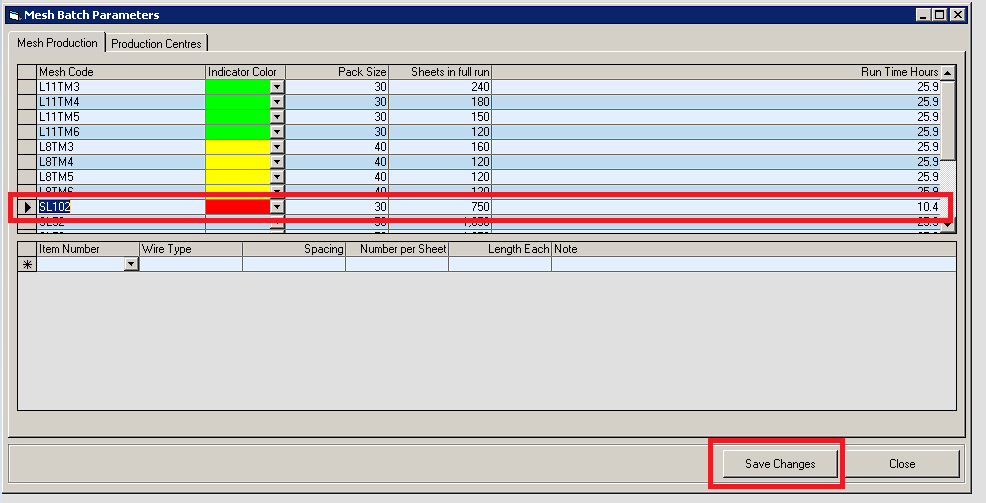This screenshot has height=503, width=986.
Task: Click the Pack Size column header
Action: (337, 72)
